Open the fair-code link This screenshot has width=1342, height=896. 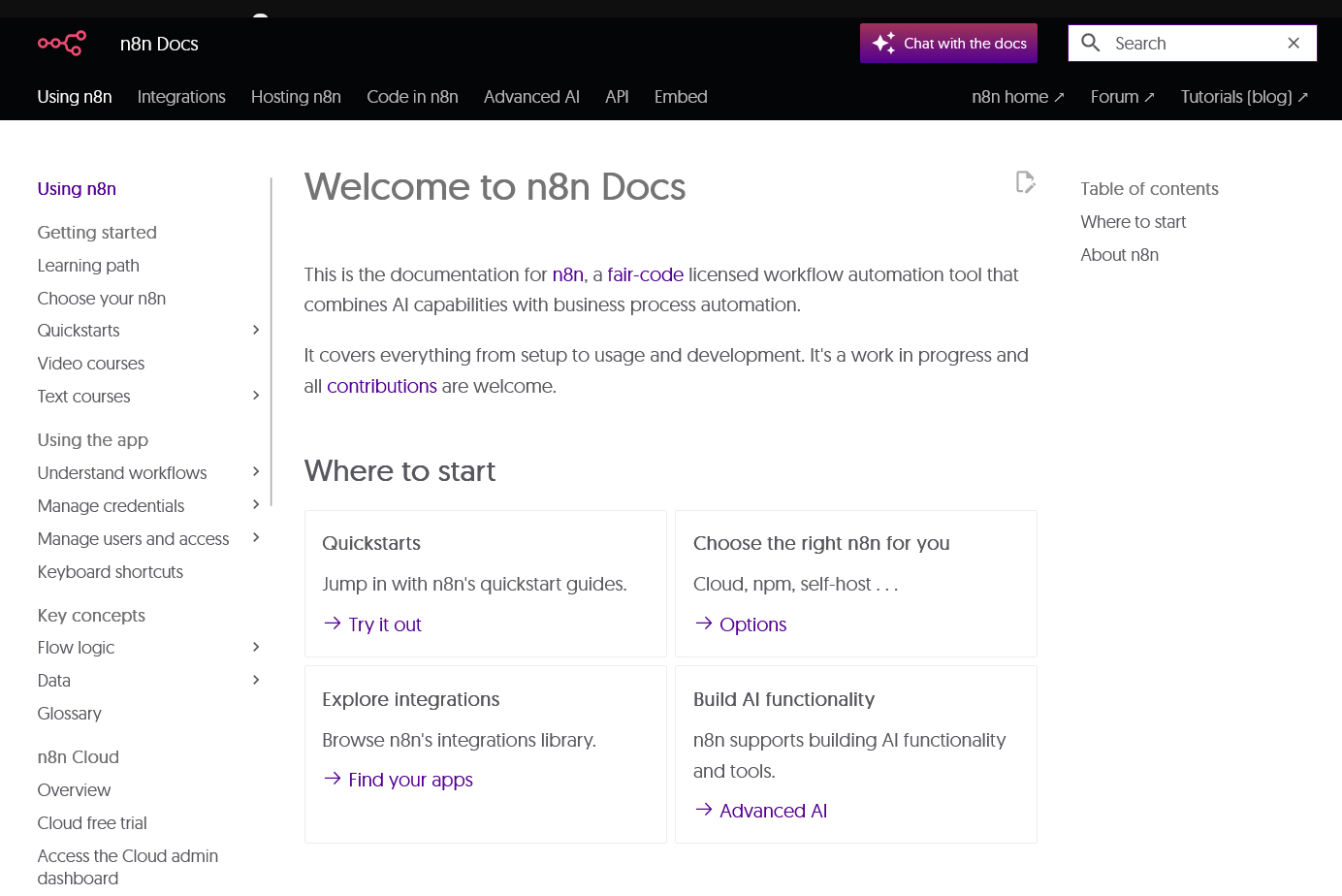tap(645, 275)
